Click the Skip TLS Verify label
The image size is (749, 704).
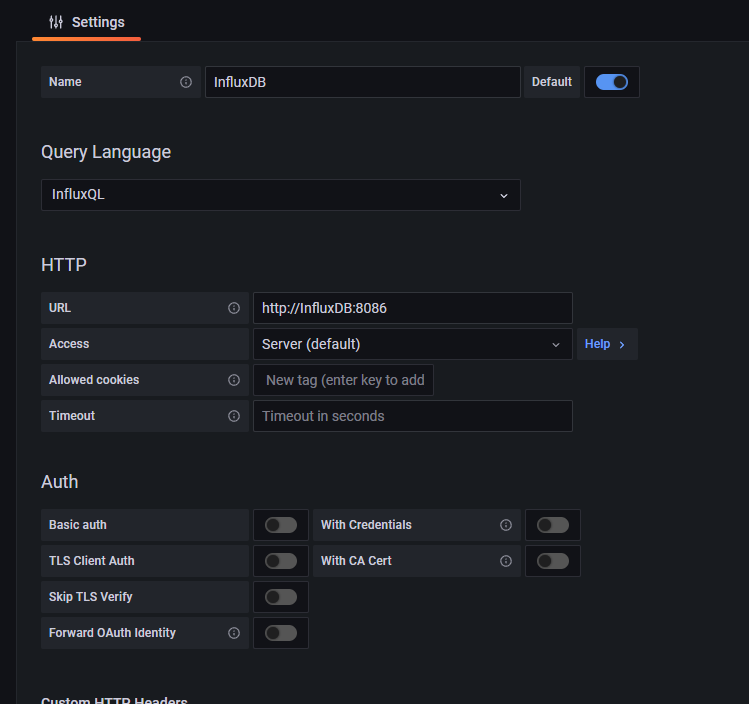tap(91, 597)
